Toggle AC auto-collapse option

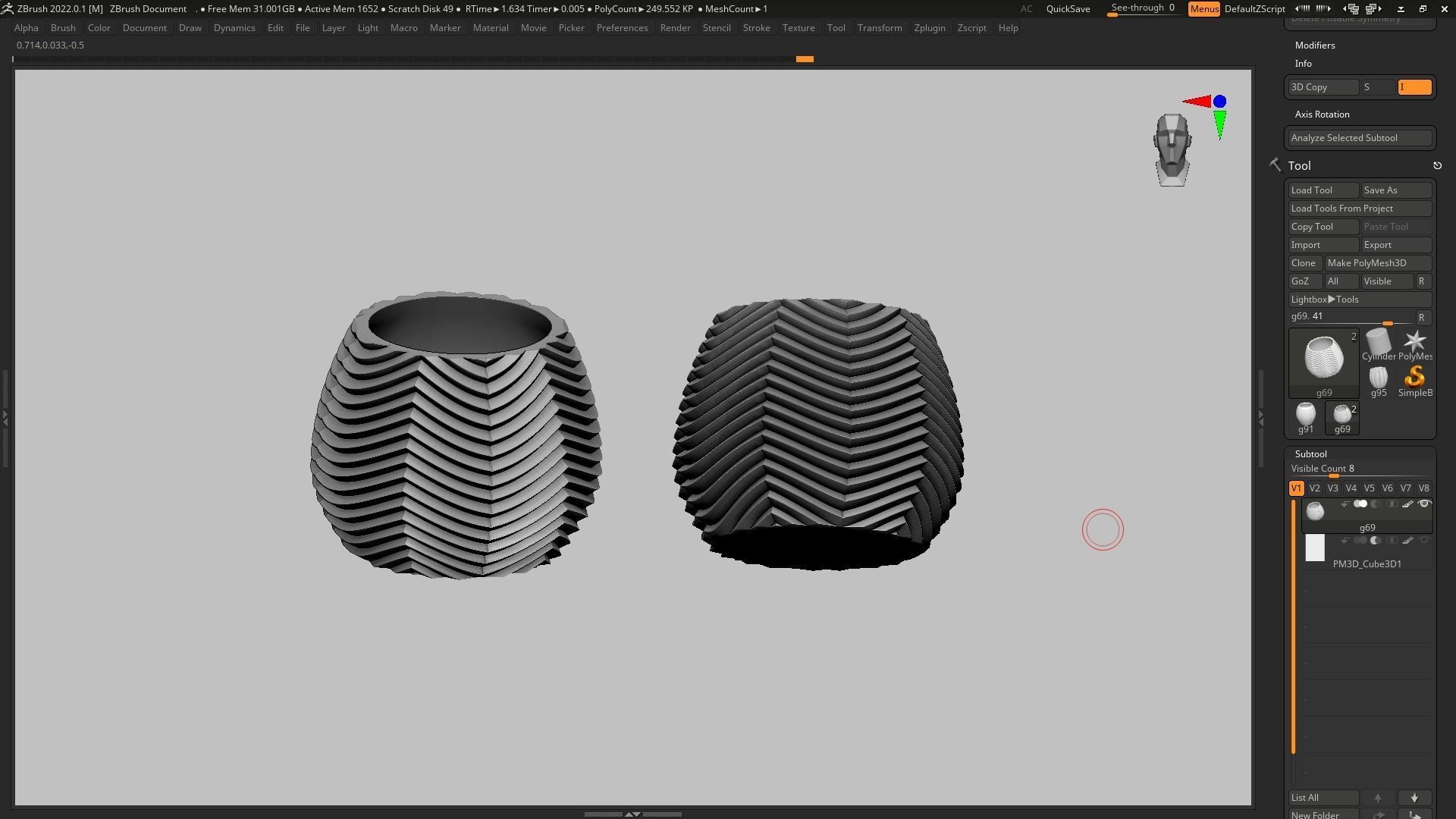[x=1026, y=9]
